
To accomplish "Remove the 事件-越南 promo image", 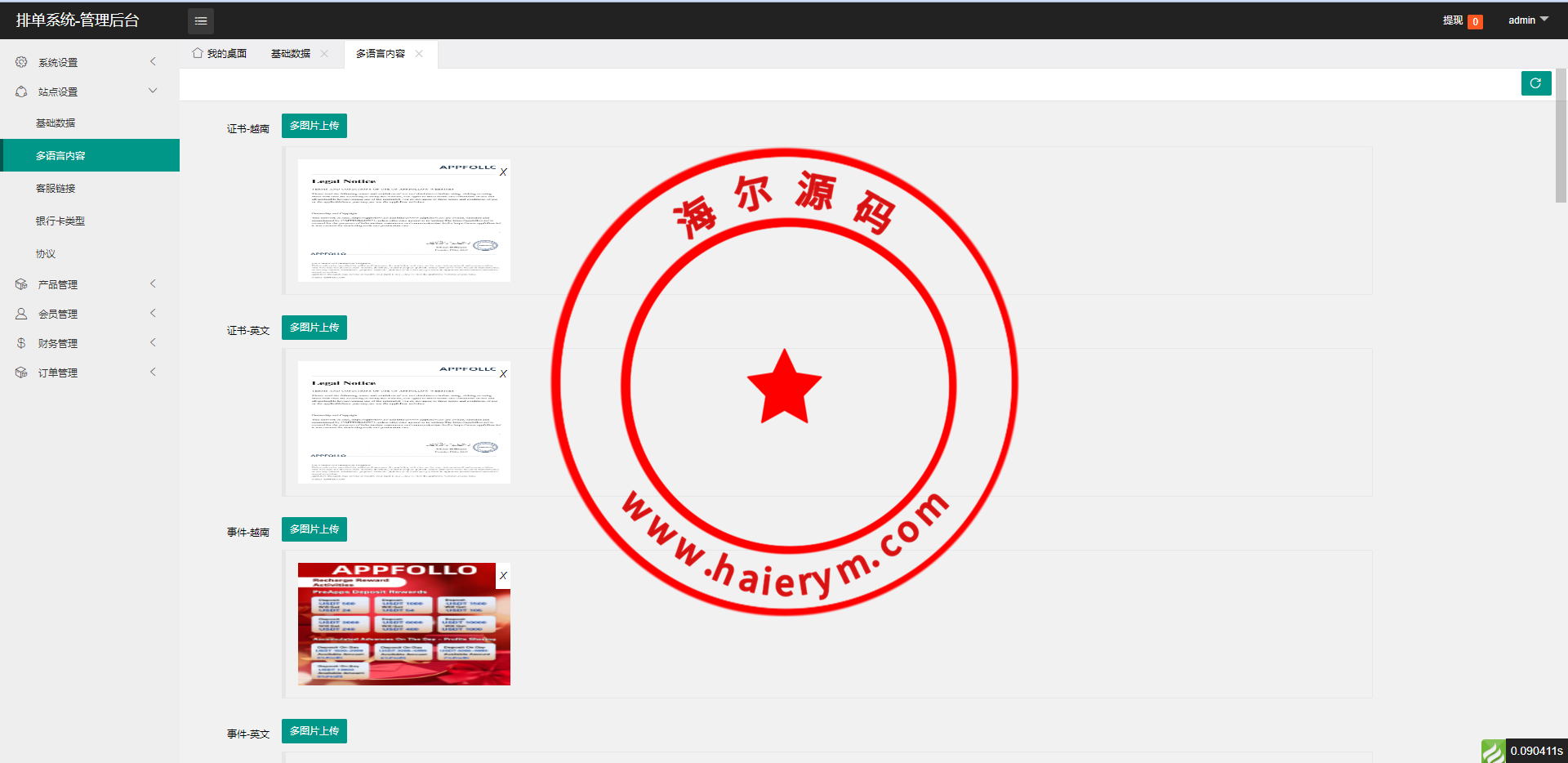I will 503,576.
